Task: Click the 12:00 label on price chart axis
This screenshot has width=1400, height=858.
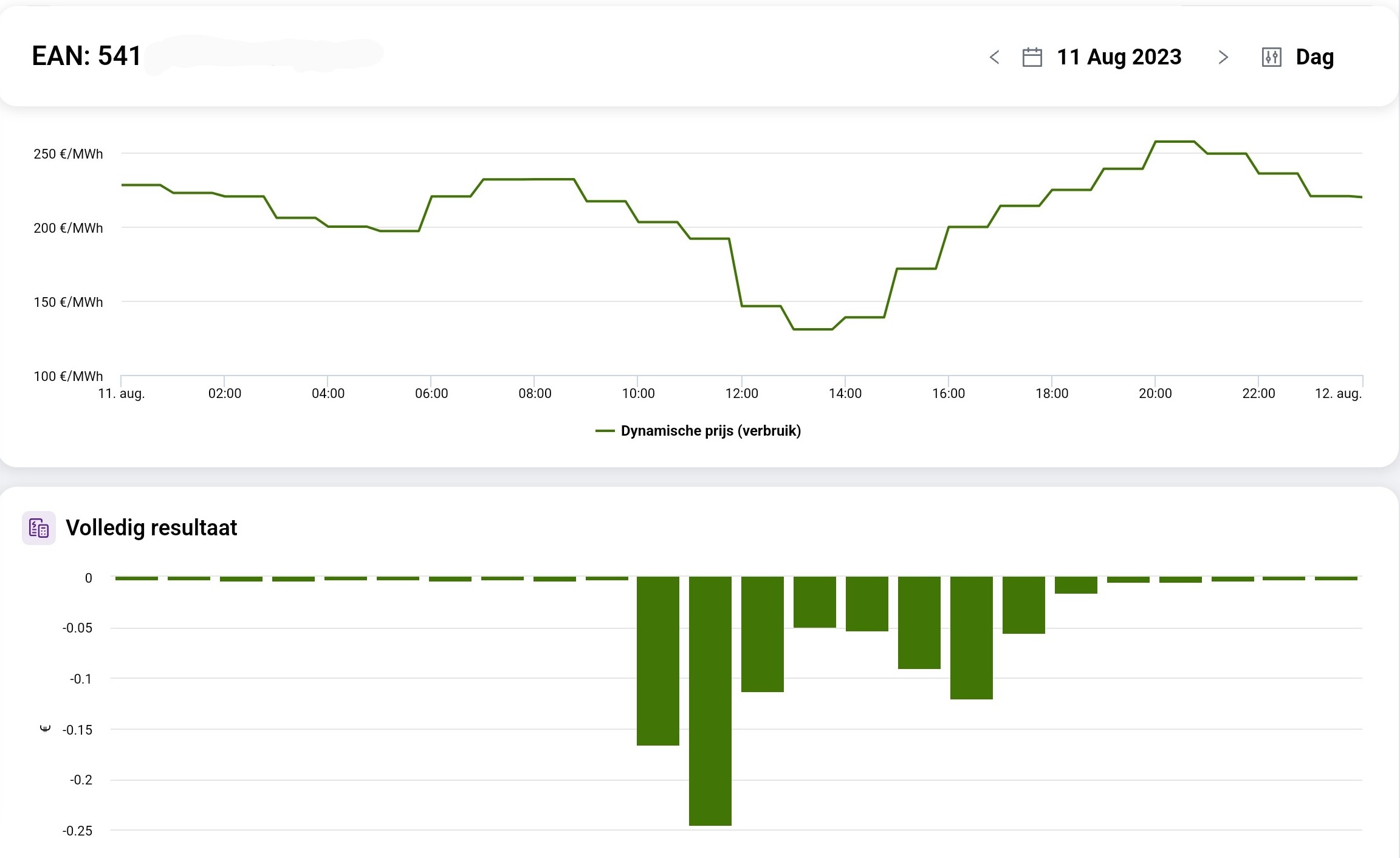Action: (741, 393)
